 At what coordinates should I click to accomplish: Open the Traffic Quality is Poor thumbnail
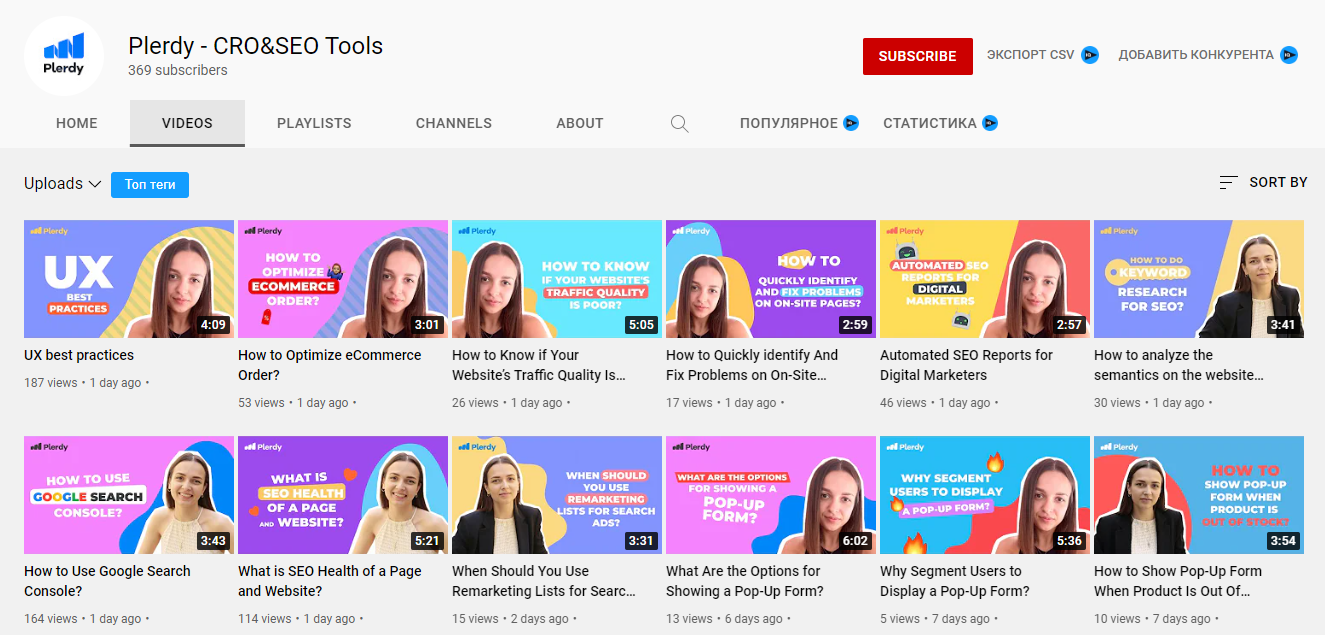557,279
